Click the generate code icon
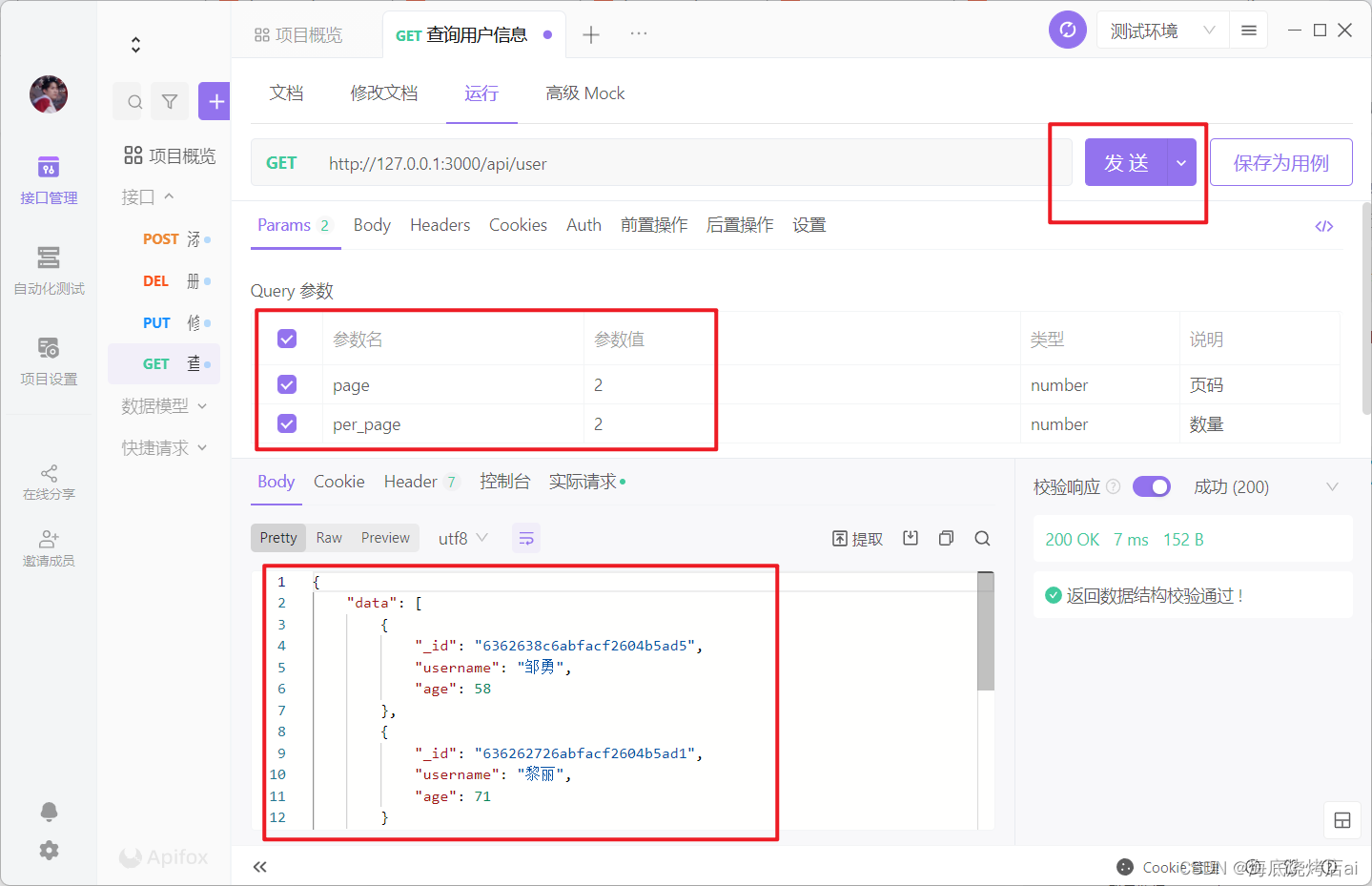The height and width of the screenshot is (886, 1372). [1323, 226]
